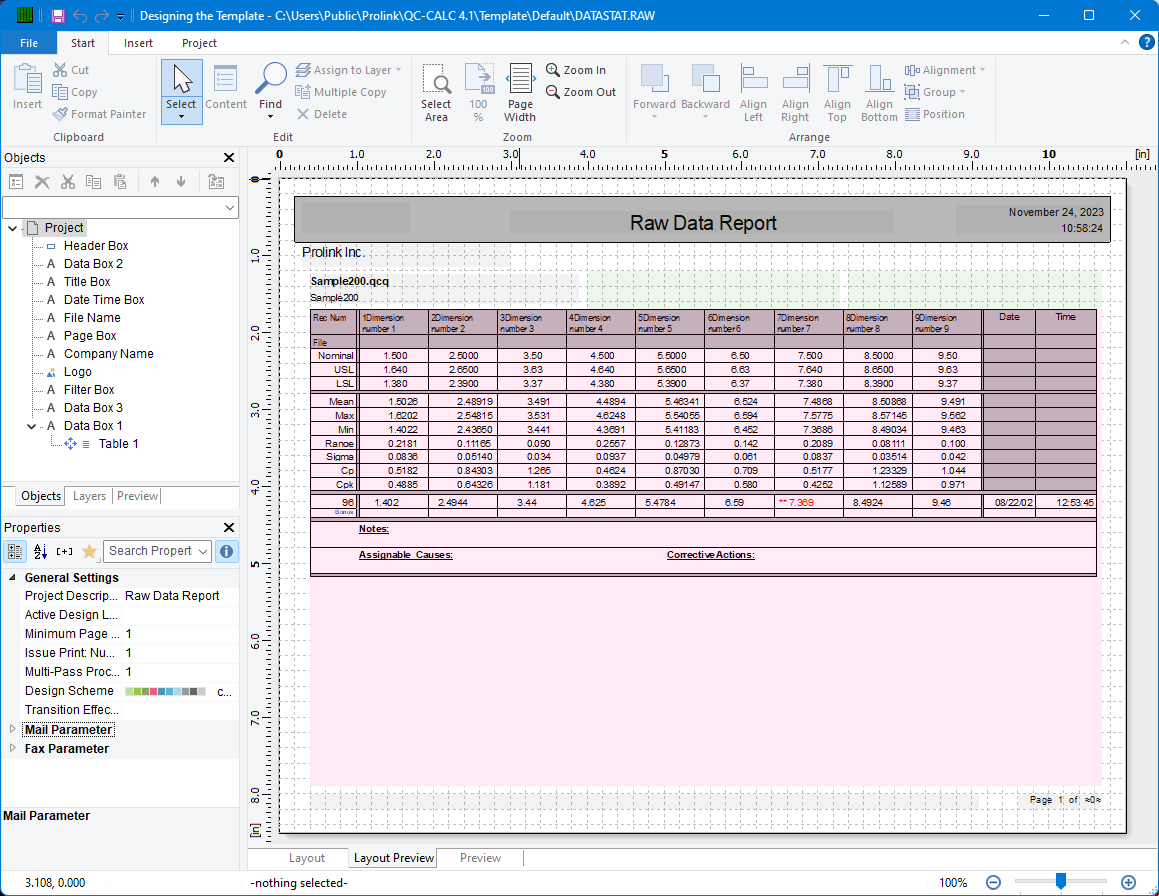Set zoom to 100 % in the ribbon
The width and height of the screenshot is (1159, 896).
tap(478, 92)
